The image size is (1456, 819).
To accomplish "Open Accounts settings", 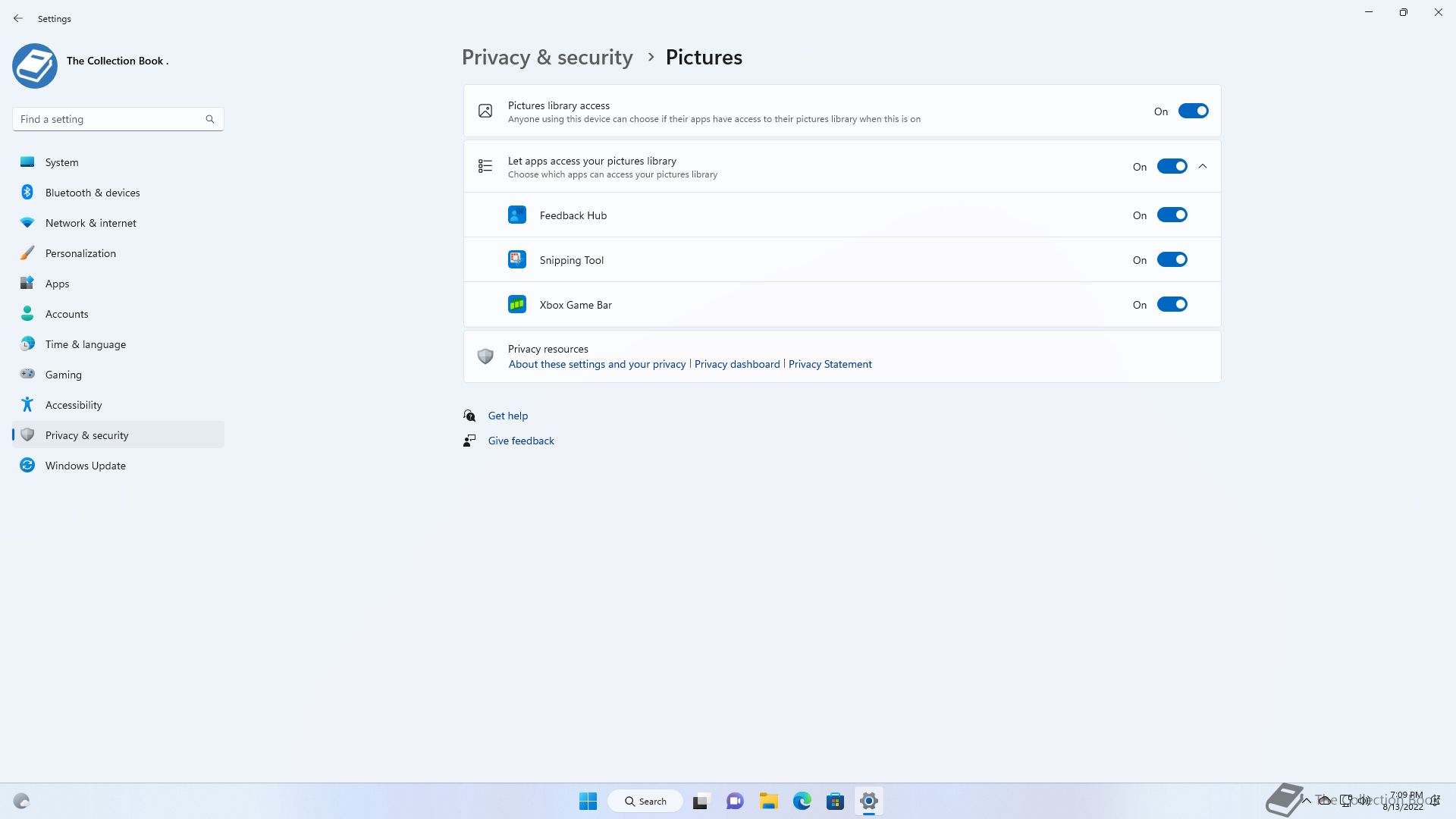I will tap(118, 313).
